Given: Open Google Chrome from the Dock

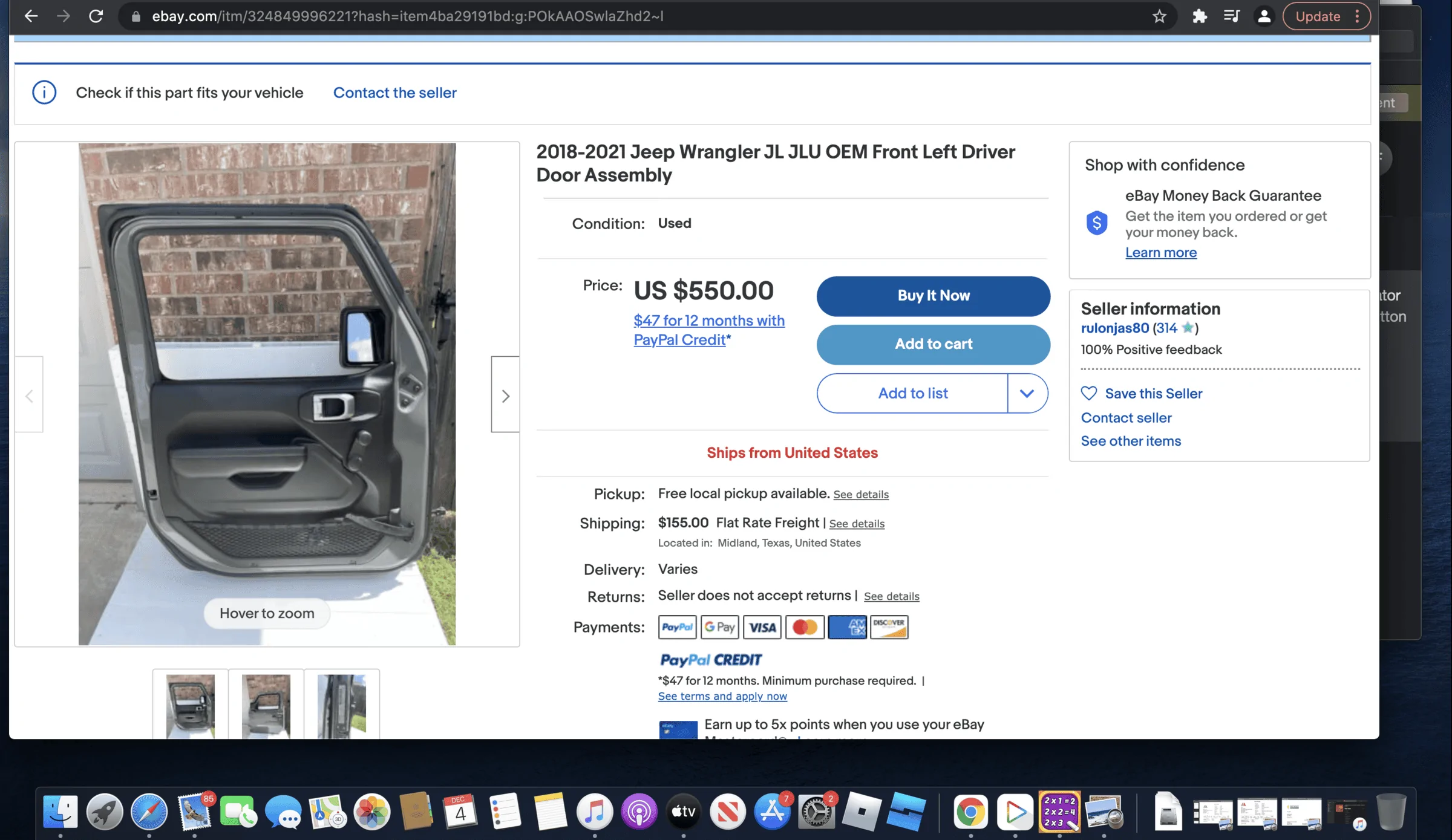Looking at the screenshot, I should 970,812.
